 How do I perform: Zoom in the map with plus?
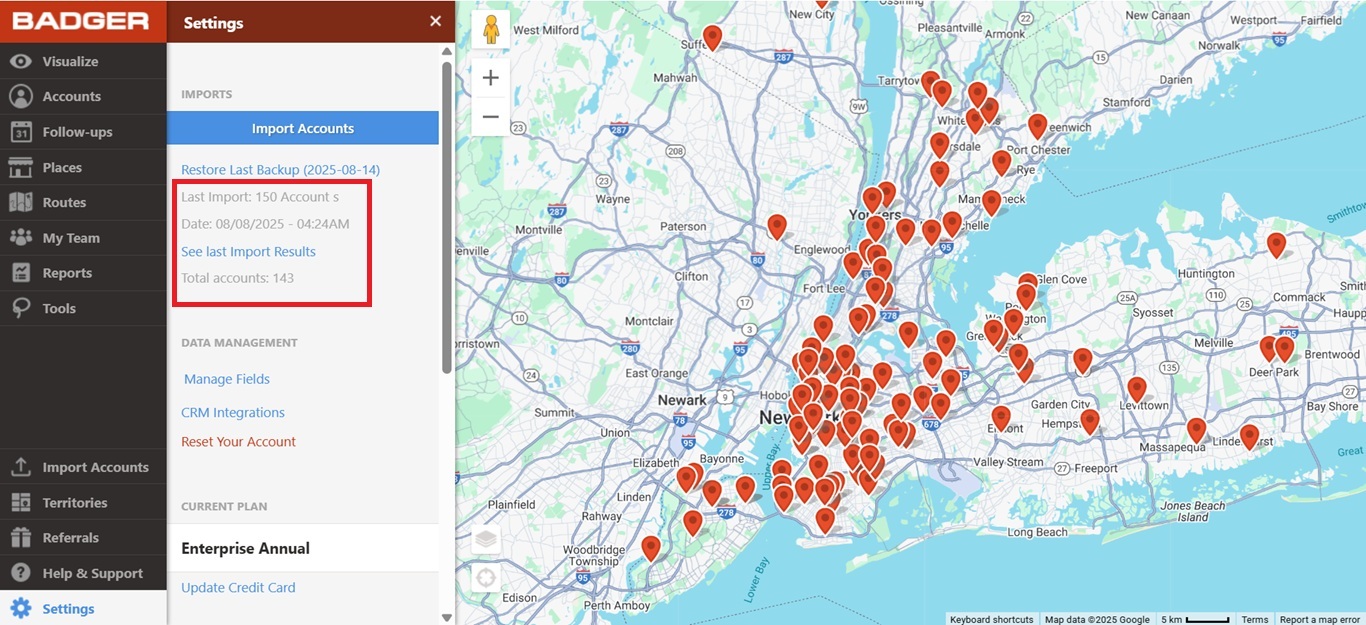click(491, 78)
